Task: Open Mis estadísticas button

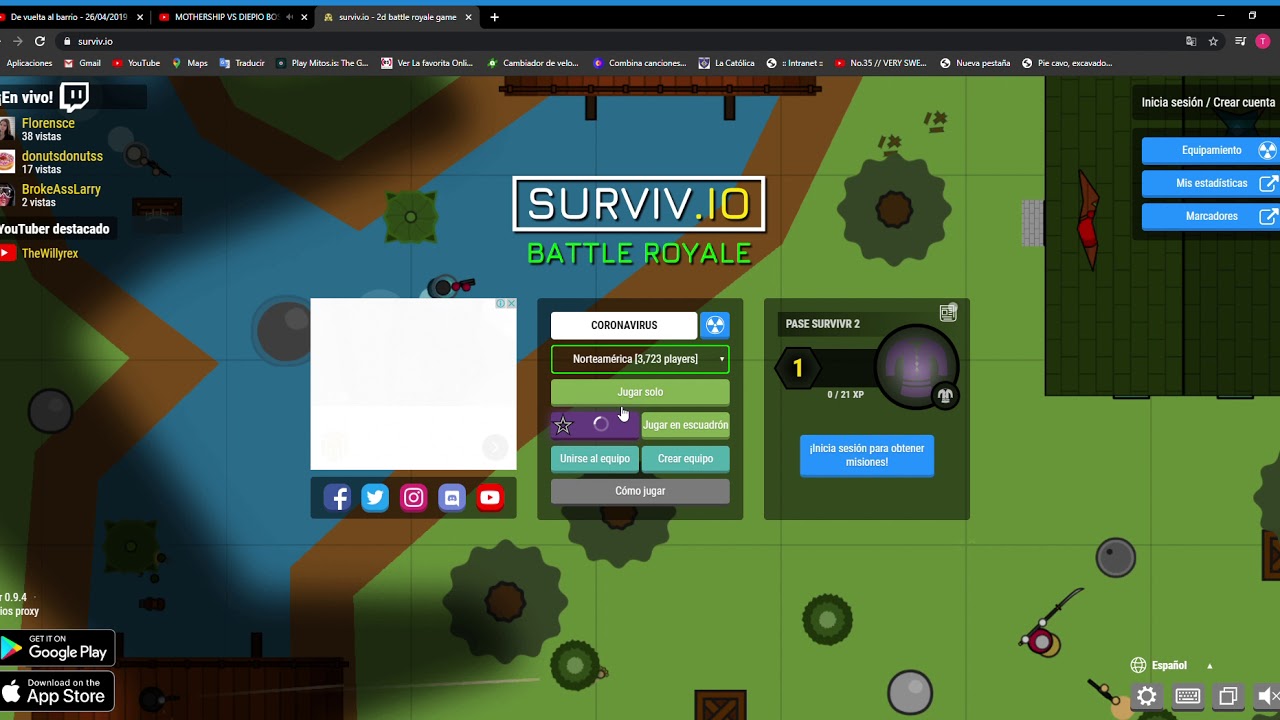Action: pyautogui.click(x=1210, y=183)
